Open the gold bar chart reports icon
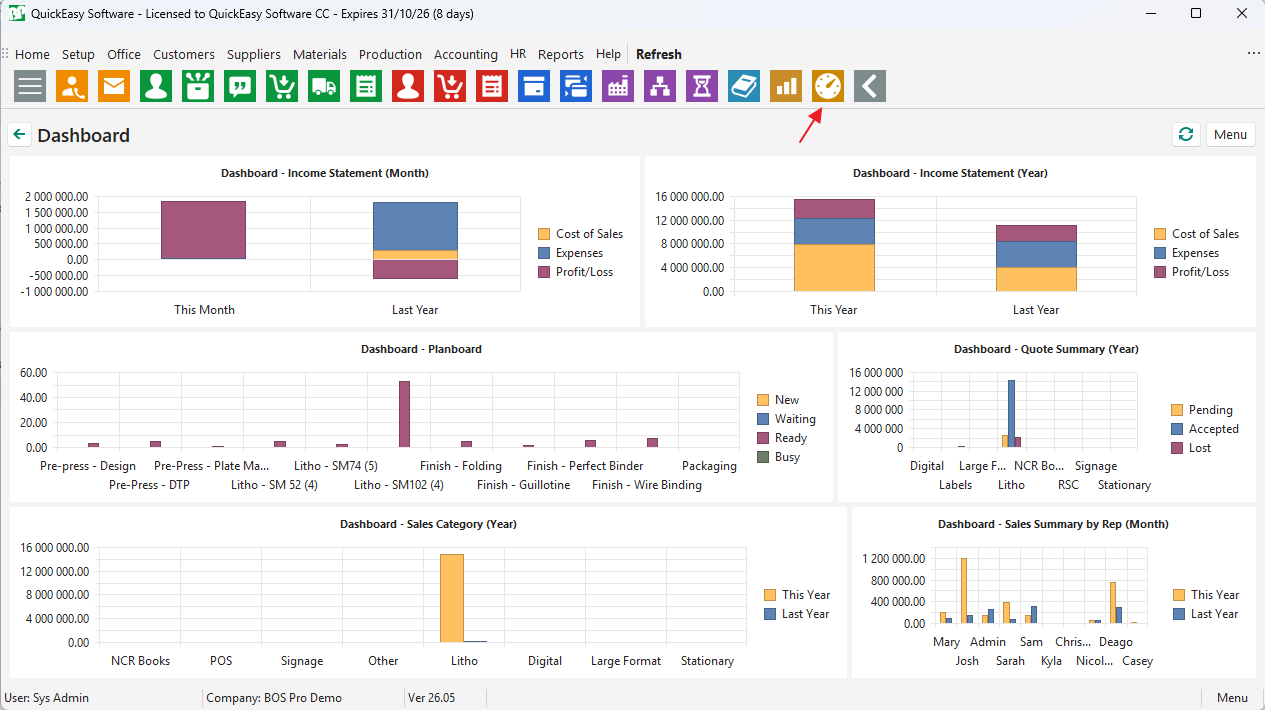 coord(787,86)
